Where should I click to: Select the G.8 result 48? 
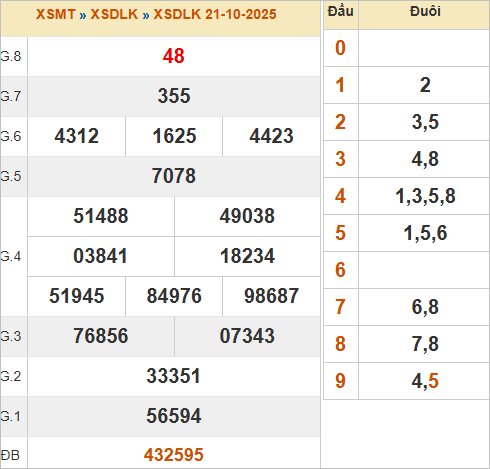click(x=173, y=56)
